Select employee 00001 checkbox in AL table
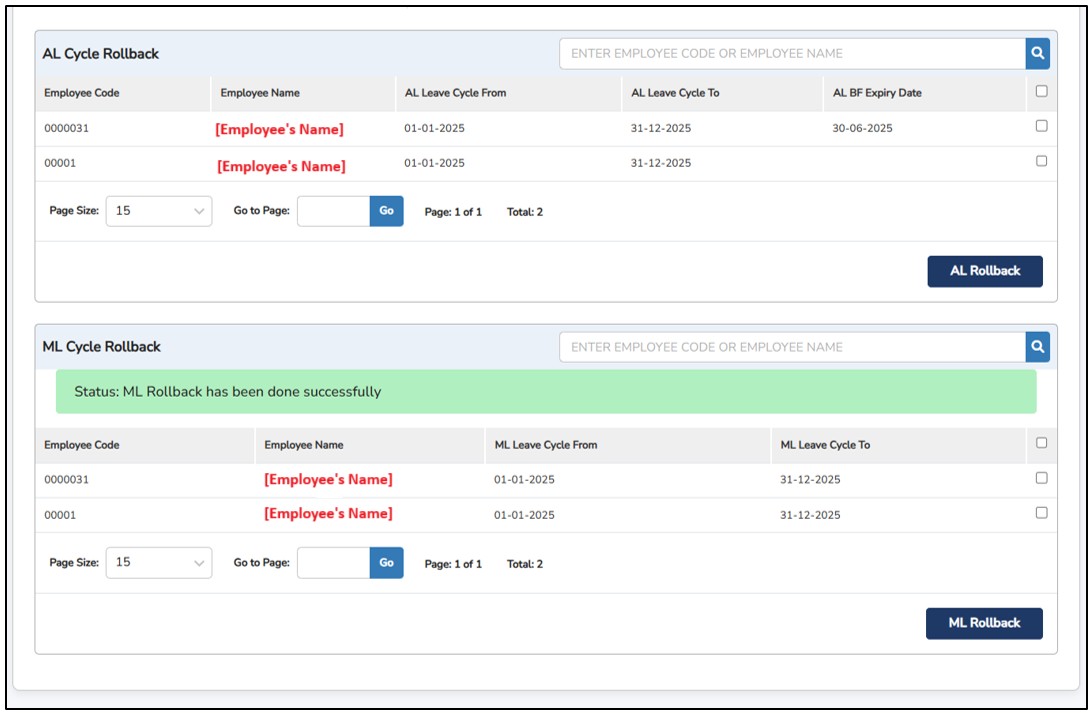Screen dimensions: 1092x713 pos(1041,161)
